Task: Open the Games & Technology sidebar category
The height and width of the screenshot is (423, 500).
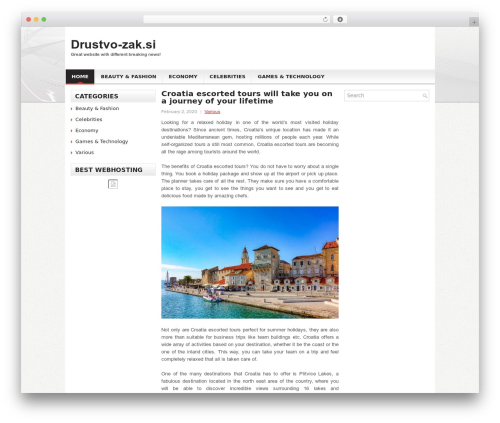Action: pos(102,141)
